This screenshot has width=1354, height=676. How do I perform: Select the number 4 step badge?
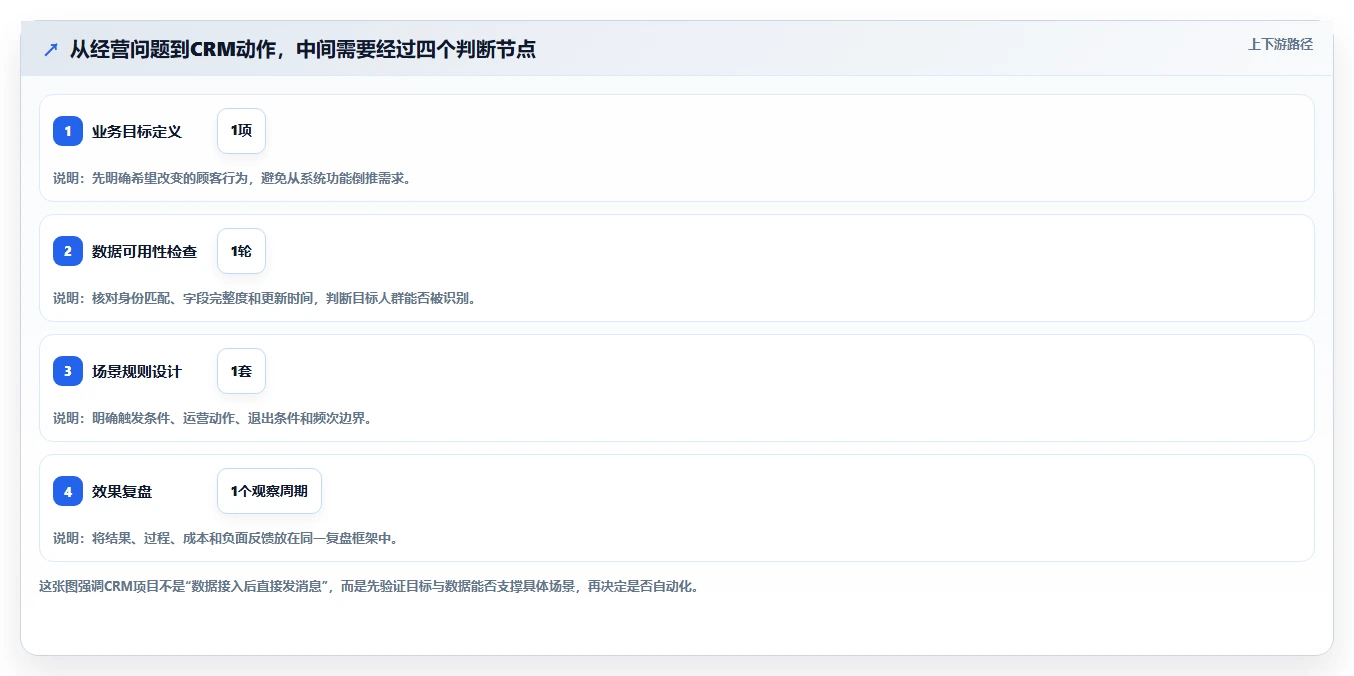pyautogui.click(x=68, y=491)
